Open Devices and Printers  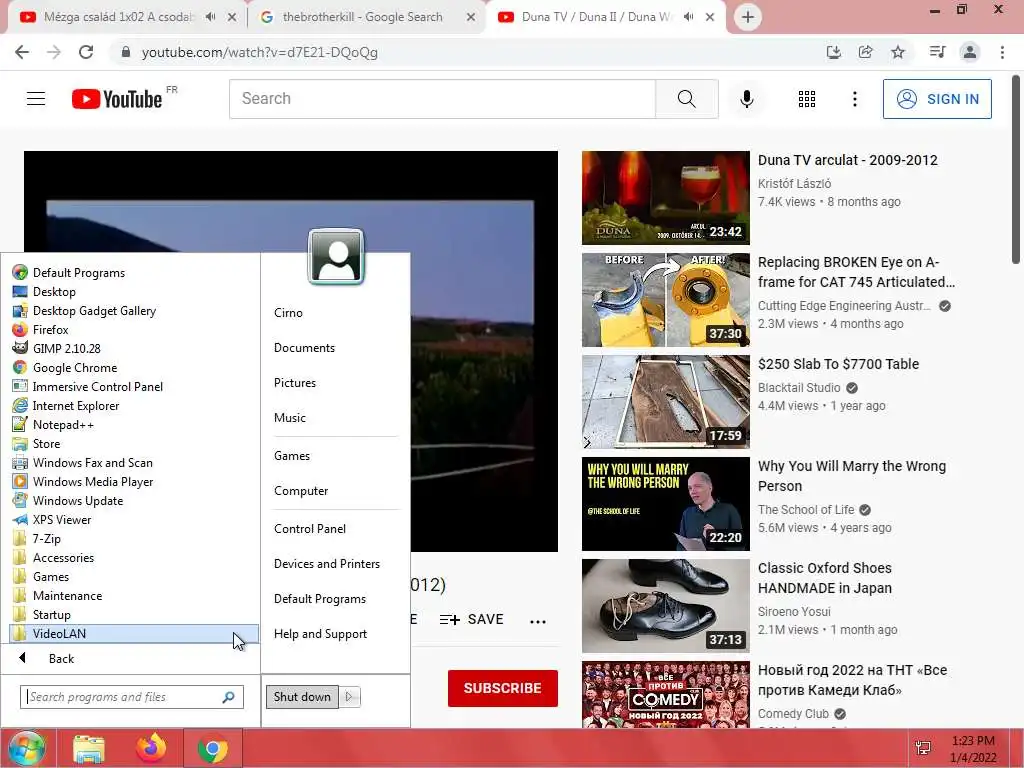[327, 564]
